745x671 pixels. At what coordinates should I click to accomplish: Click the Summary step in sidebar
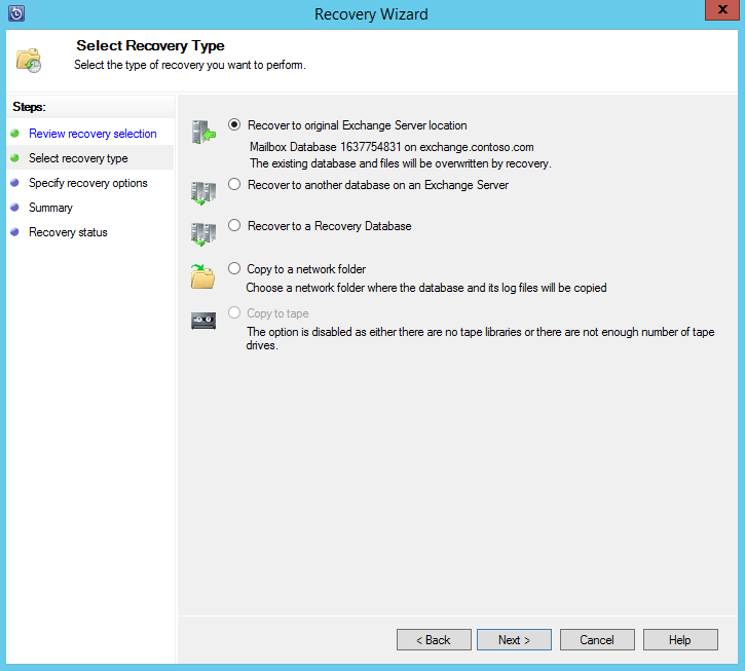tap(51, 208)
